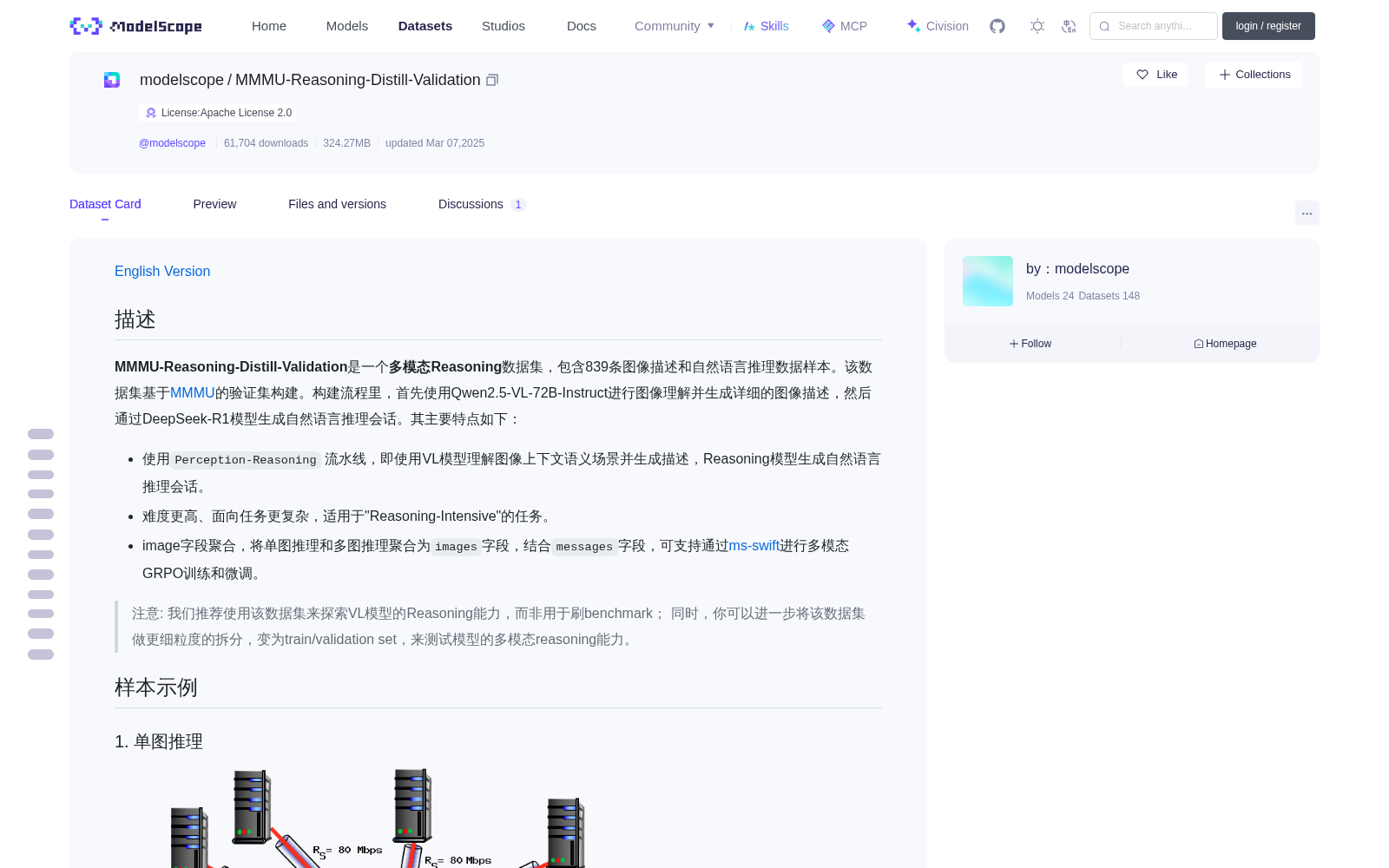Viewport: 1389px width, 868px height.
Task: Focus the search anything field
Action: (1154, 26)
